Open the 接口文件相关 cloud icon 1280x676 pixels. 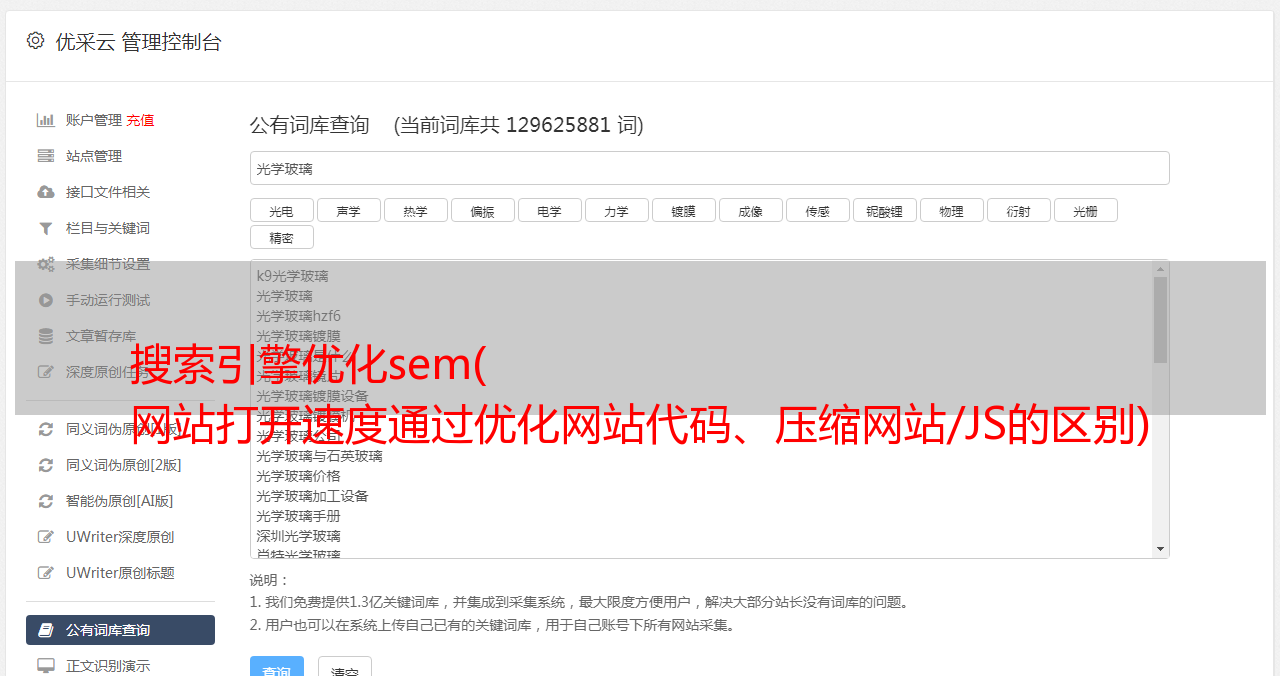click(46, 192)
